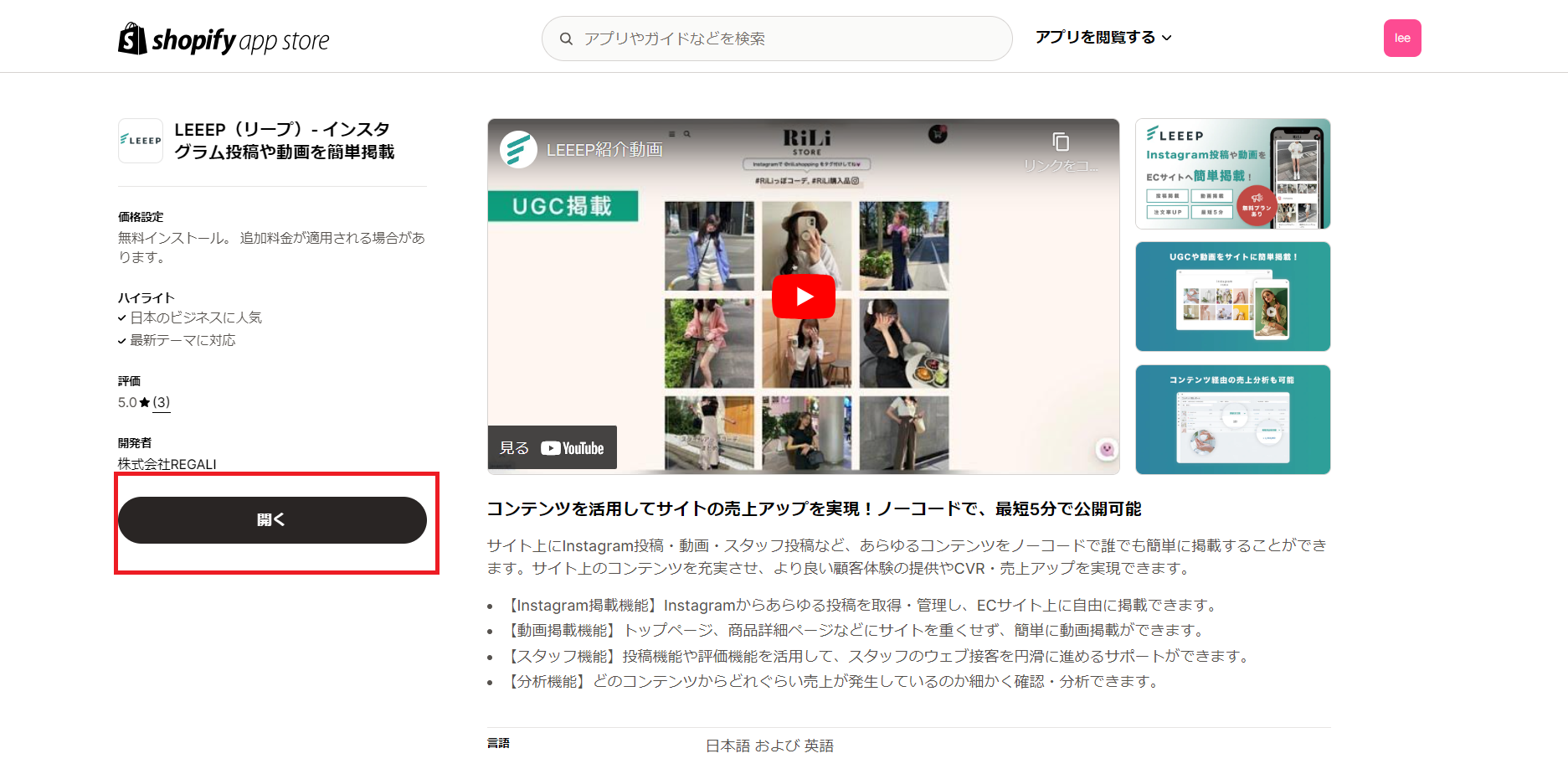The image size is (1568, 769).
Task: Click the コンテンツを活用して headline text
Action: [x=815, y=509]
